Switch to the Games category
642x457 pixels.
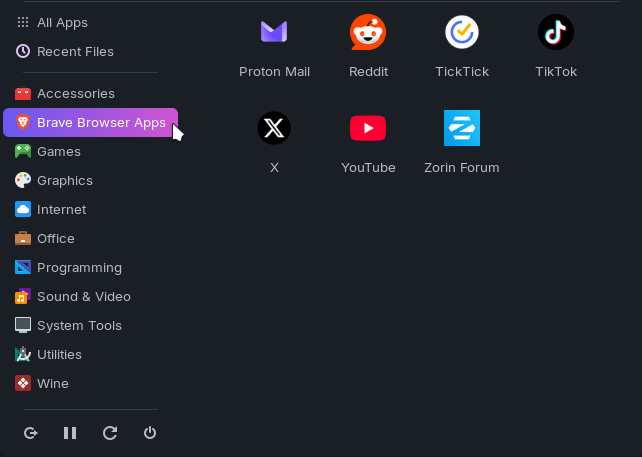[90, 152]
